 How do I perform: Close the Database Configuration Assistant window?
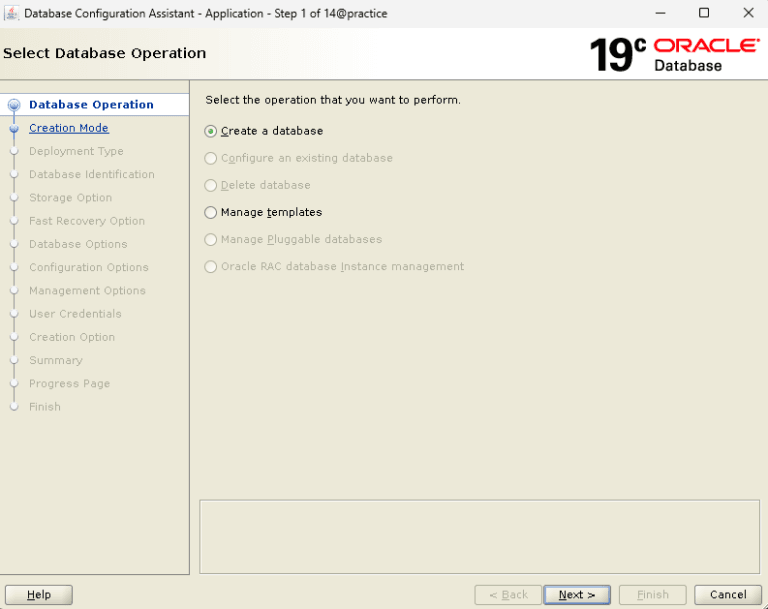click(748, 13)
